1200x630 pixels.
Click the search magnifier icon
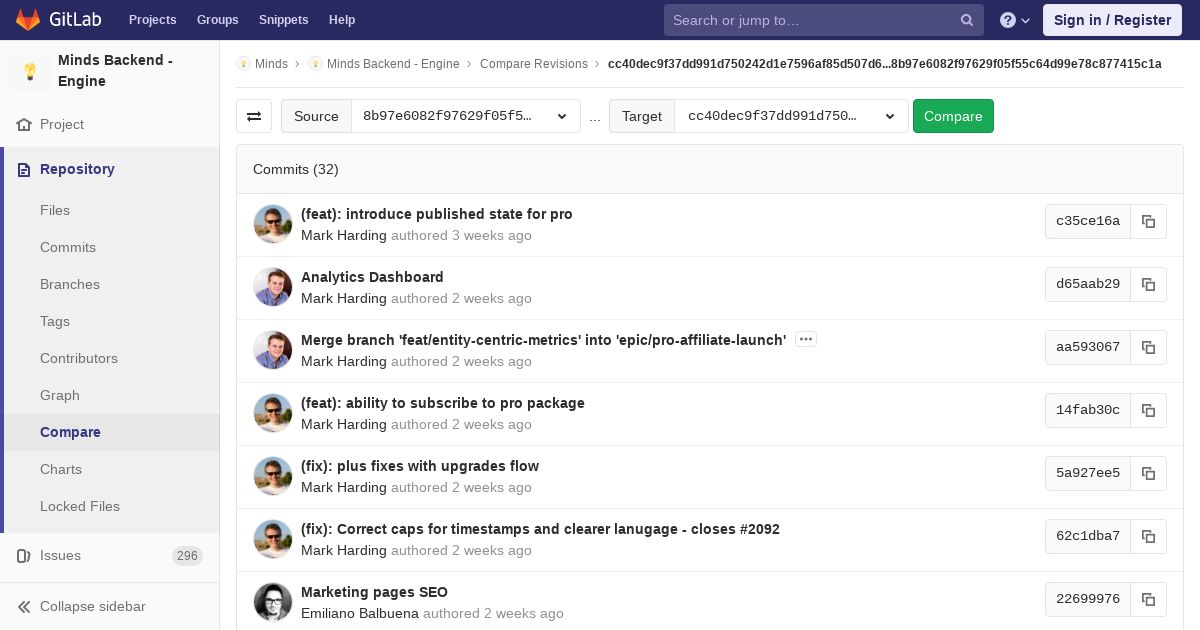click(x=967, y=20)
